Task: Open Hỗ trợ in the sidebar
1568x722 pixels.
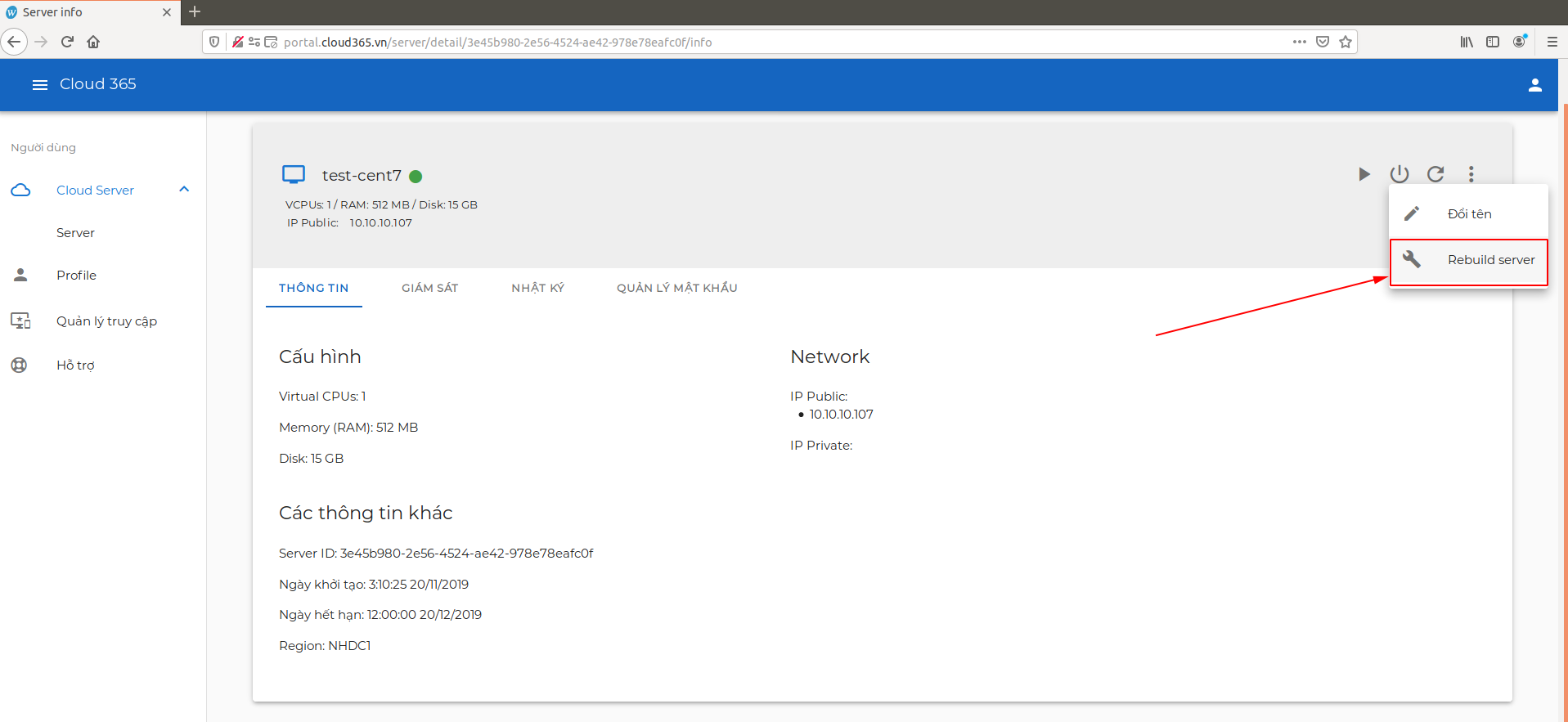Action: [x=75, y=365]
